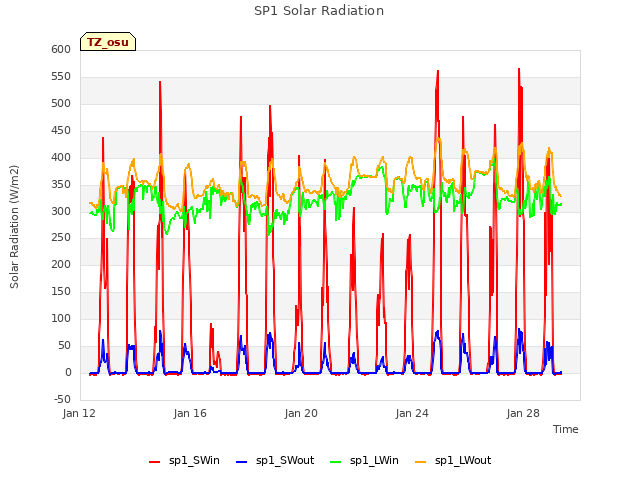640x480 pixels.
Task: Click the 500 y-axis tick label
Action: click(61, 103)
